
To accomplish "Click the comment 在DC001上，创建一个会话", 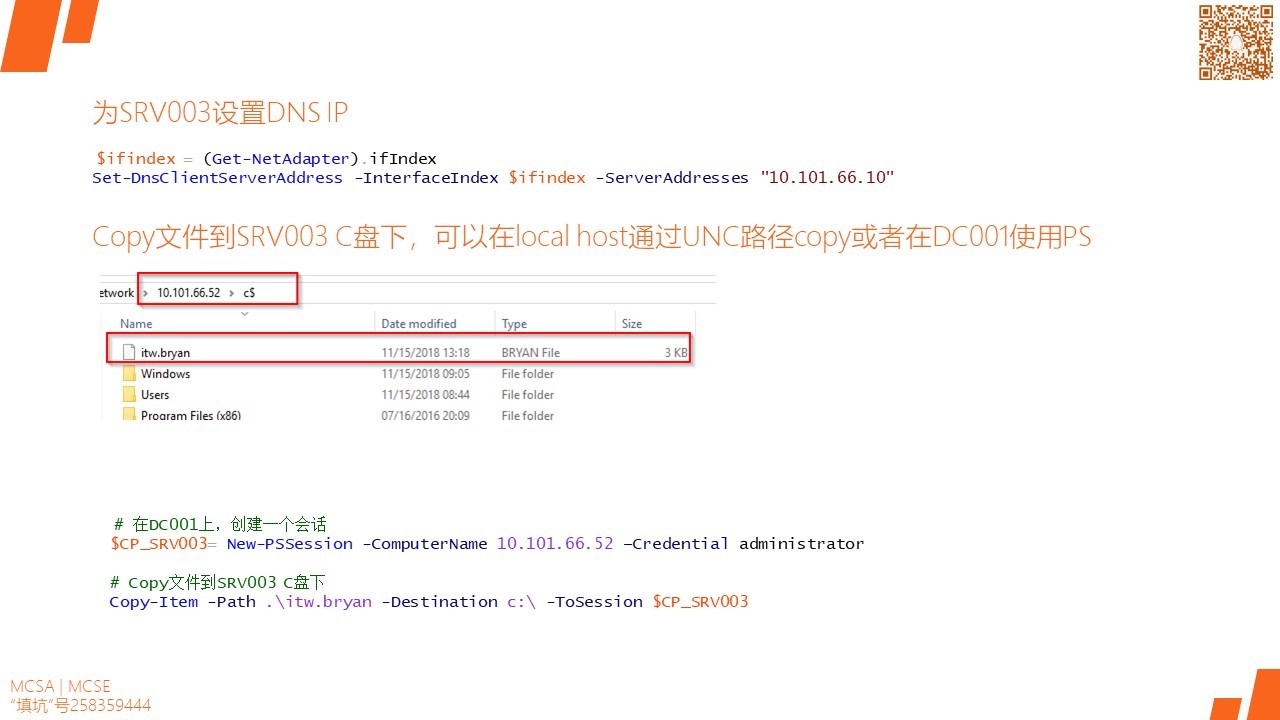I will click(x=220, y=524).
